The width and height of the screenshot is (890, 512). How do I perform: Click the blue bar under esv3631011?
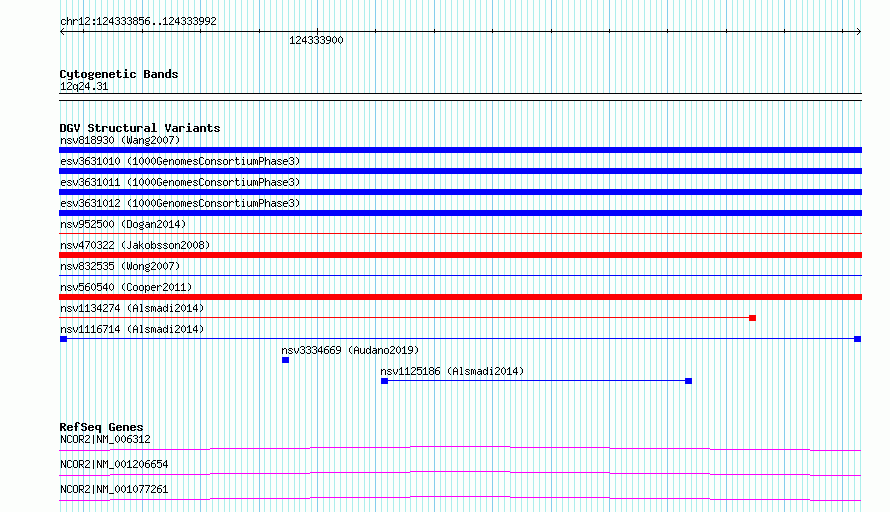click(460, 192)
